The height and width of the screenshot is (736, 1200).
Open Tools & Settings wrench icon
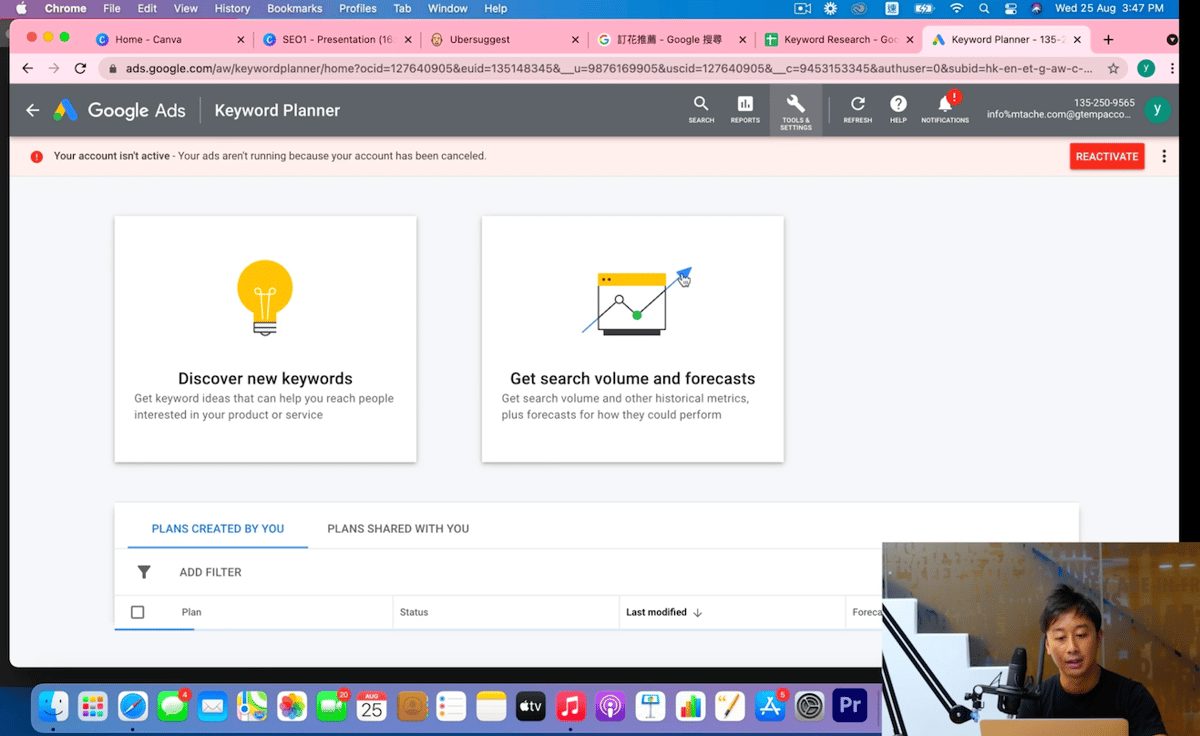796,105
